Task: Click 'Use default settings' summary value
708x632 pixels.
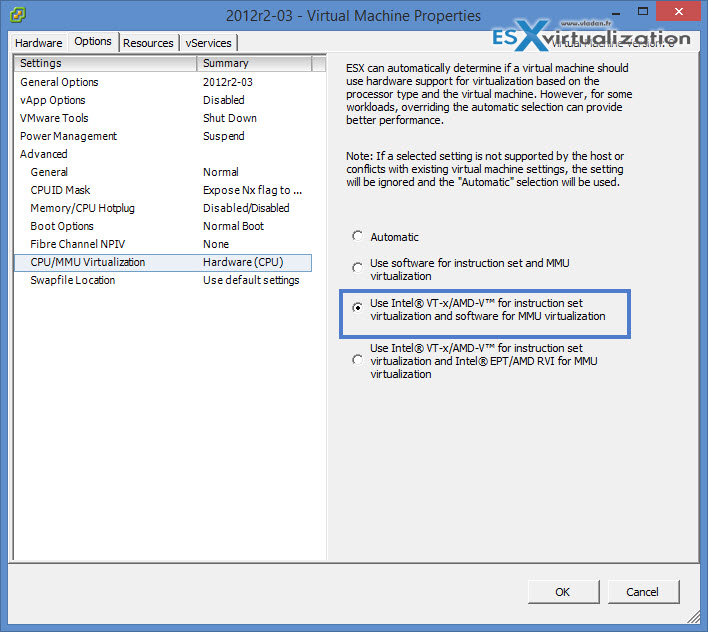Action: [251, 280]
